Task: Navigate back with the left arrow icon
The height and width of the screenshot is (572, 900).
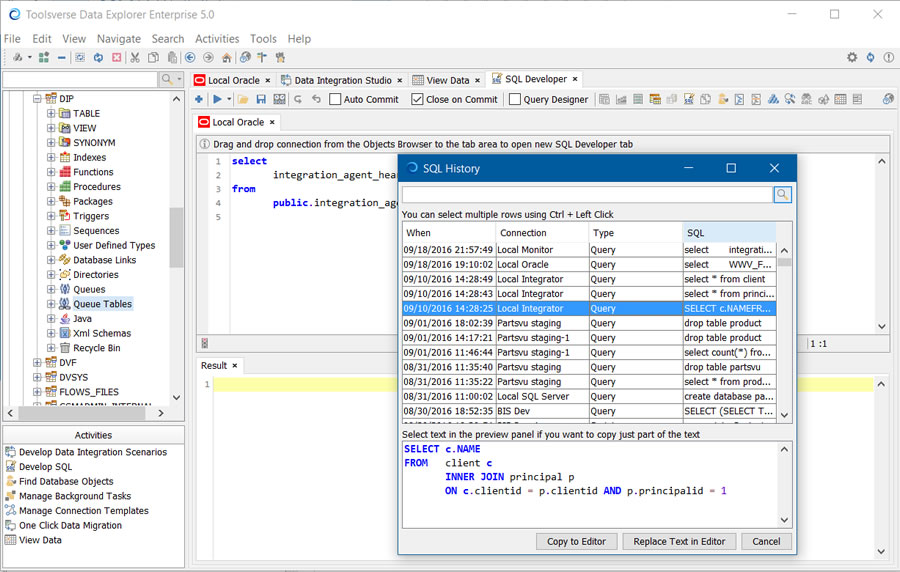Action: pyautogui.click(x=190, y=57)
